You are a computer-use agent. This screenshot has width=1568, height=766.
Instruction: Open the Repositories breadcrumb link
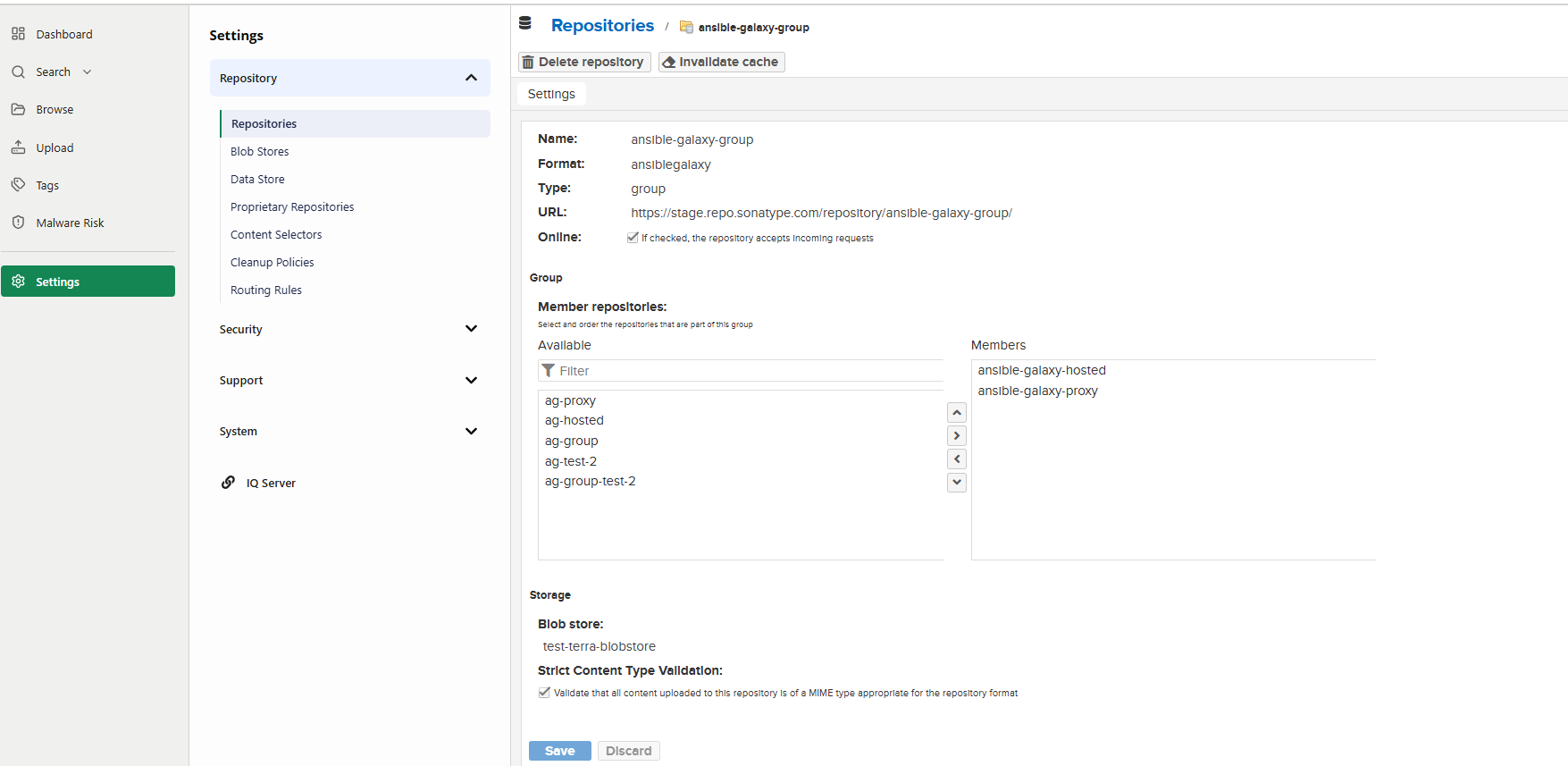[602, 26]
